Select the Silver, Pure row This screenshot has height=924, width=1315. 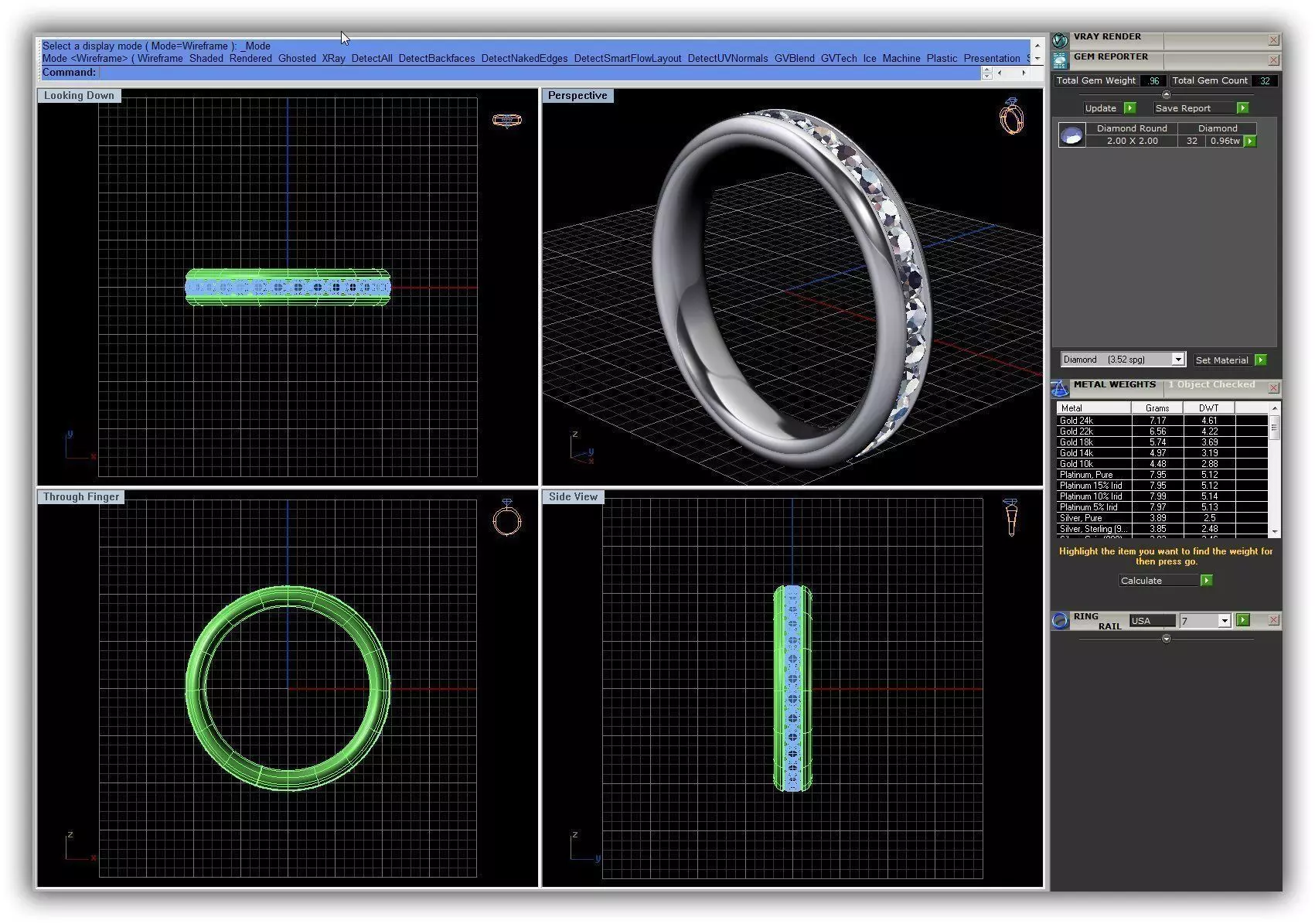tap(1162, 518)
